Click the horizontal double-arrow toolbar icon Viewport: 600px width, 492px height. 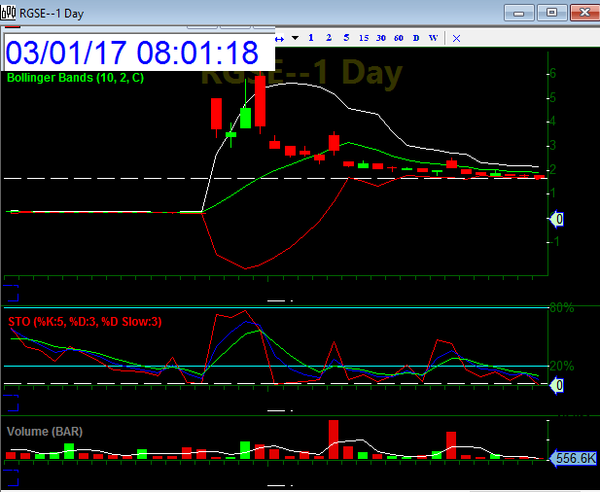pos(280,38)
